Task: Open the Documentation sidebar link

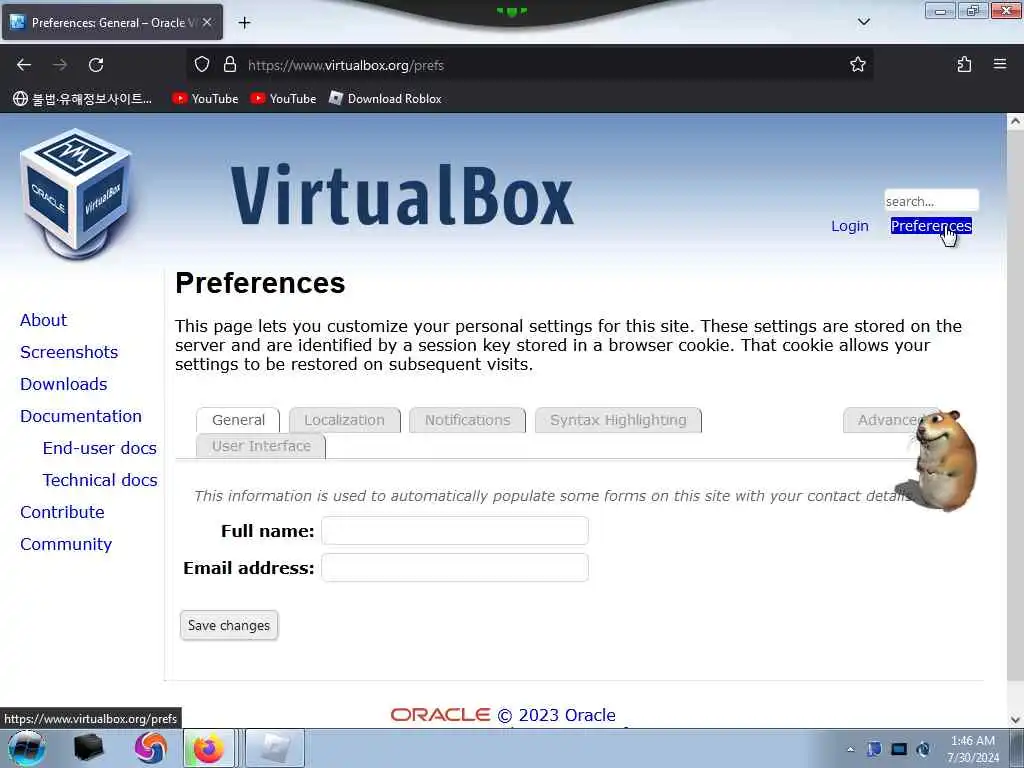Action: pyautogui.click(x=80, y=416)
